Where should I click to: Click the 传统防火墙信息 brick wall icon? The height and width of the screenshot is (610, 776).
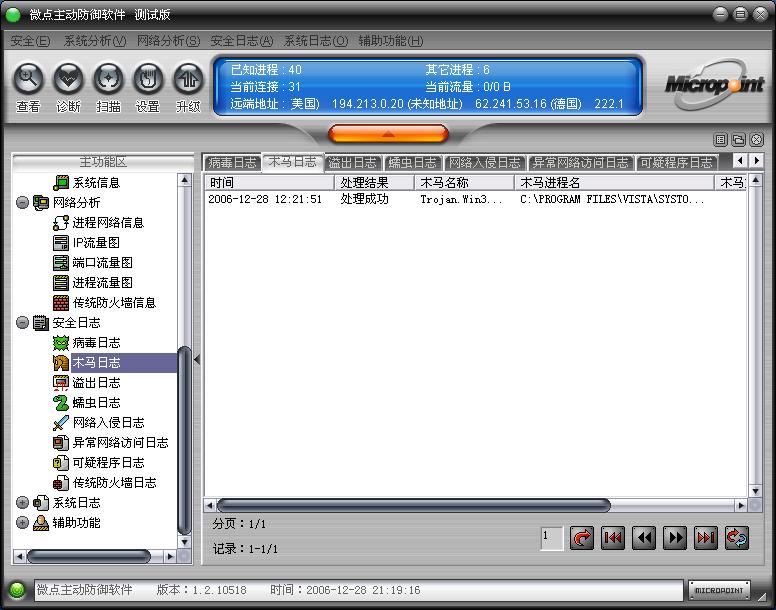(x=61, y=302)
